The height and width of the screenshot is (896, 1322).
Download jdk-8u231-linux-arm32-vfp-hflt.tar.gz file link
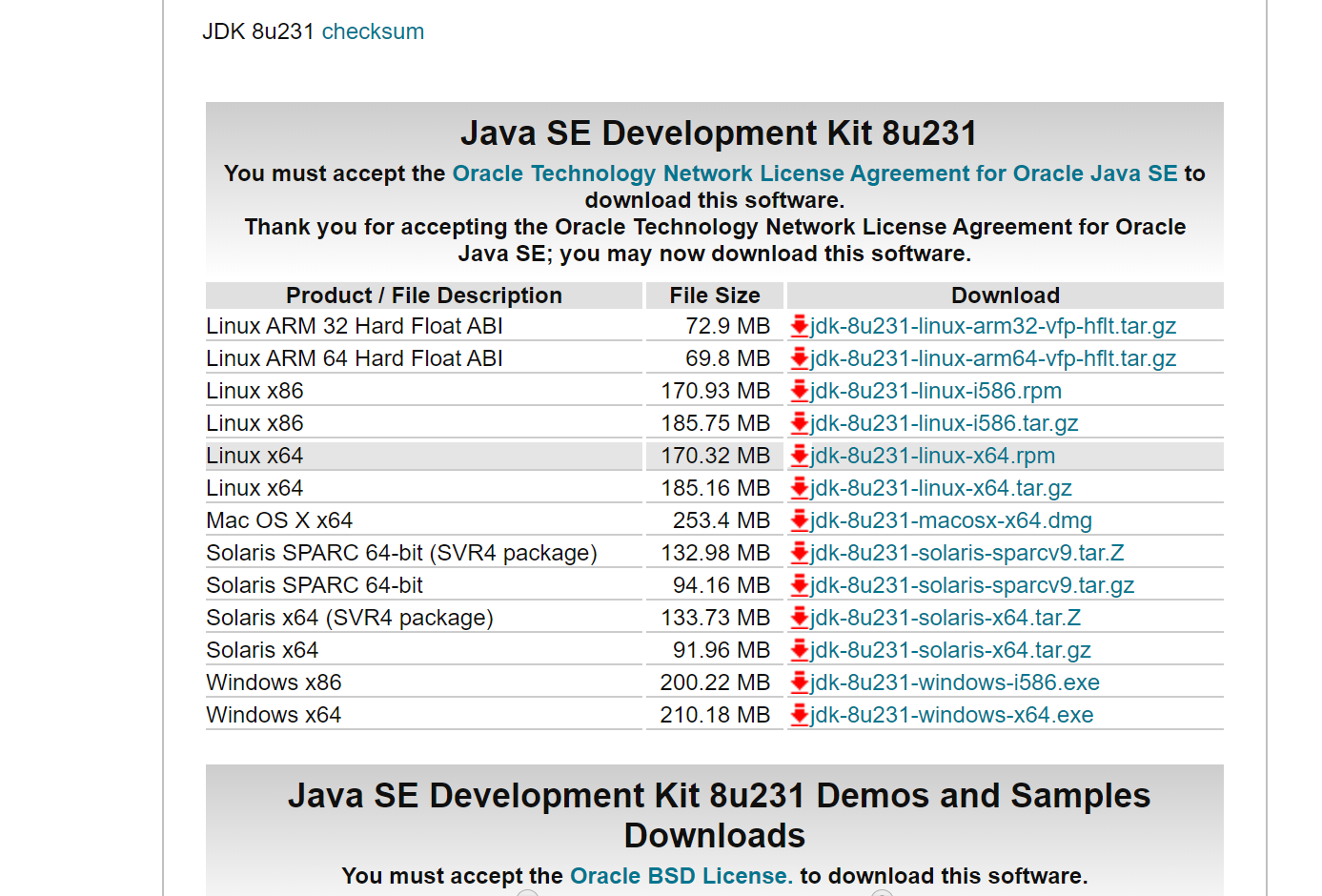993,326
